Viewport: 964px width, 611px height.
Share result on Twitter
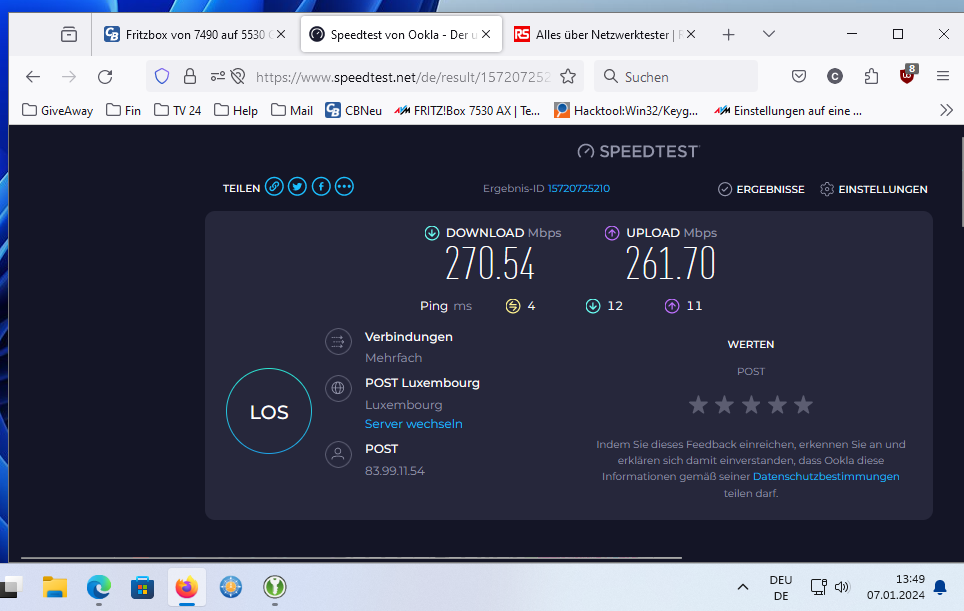[298, 186]
